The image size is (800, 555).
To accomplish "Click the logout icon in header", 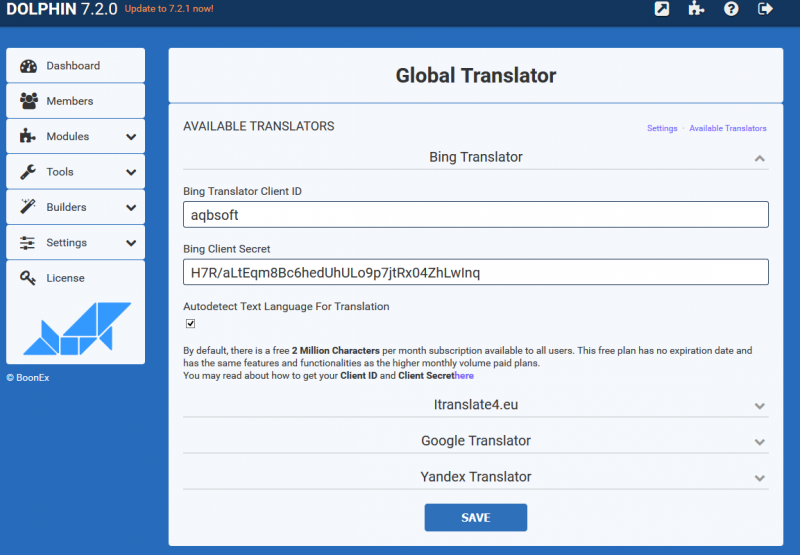I will click(765, 9).
